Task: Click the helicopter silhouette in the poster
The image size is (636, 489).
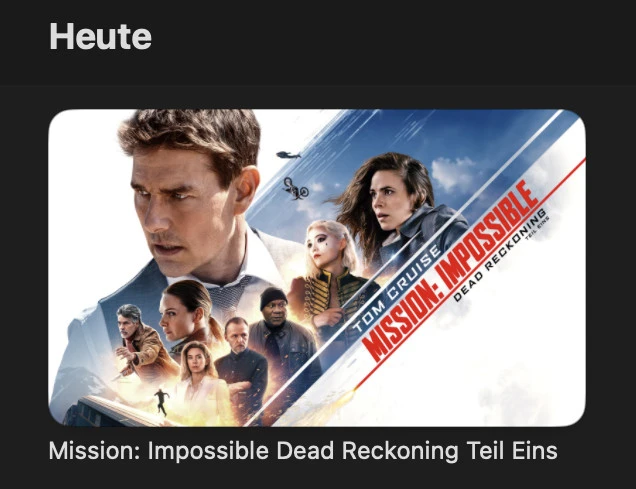Action: (x=288, y=154)
